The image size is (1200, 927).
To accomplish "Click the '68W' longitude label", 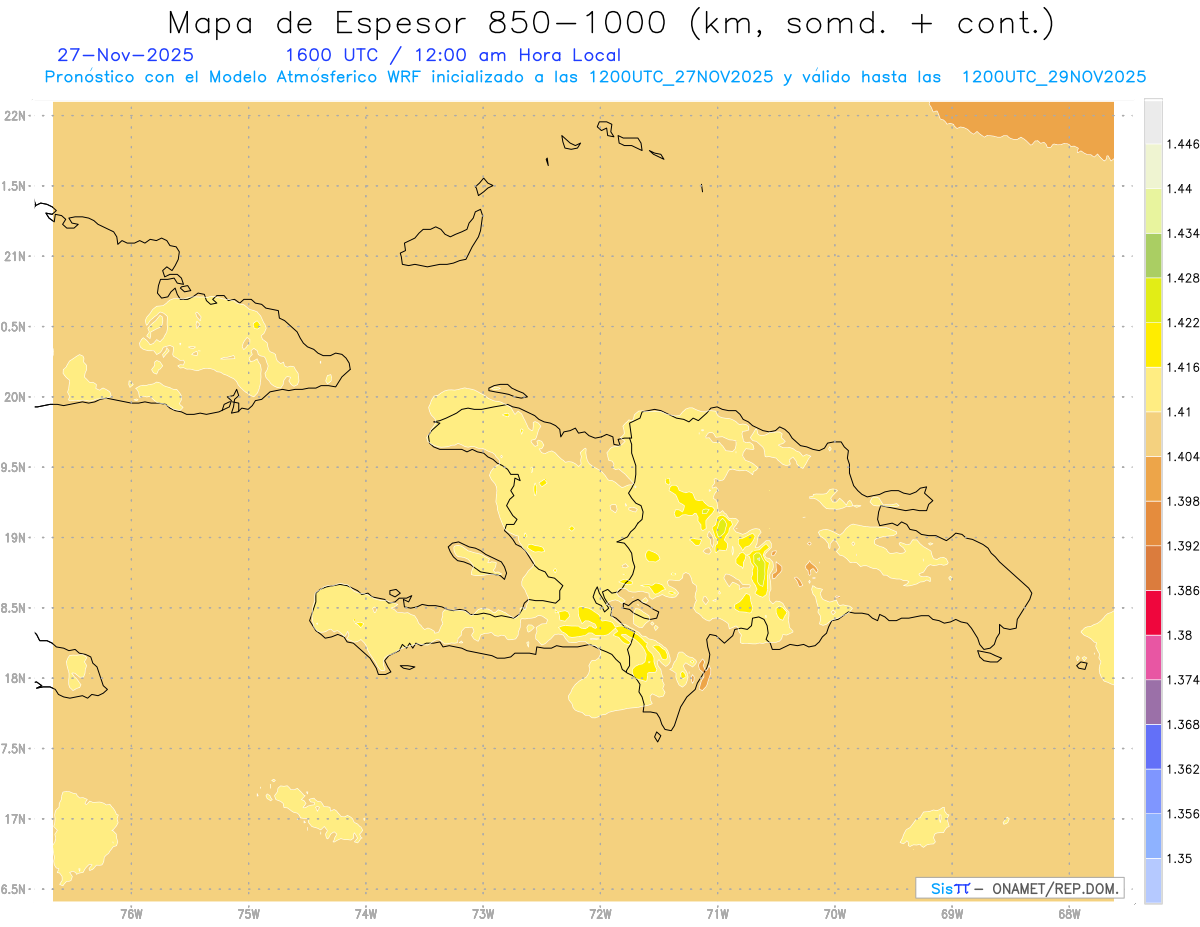I will click(1069, 913).
